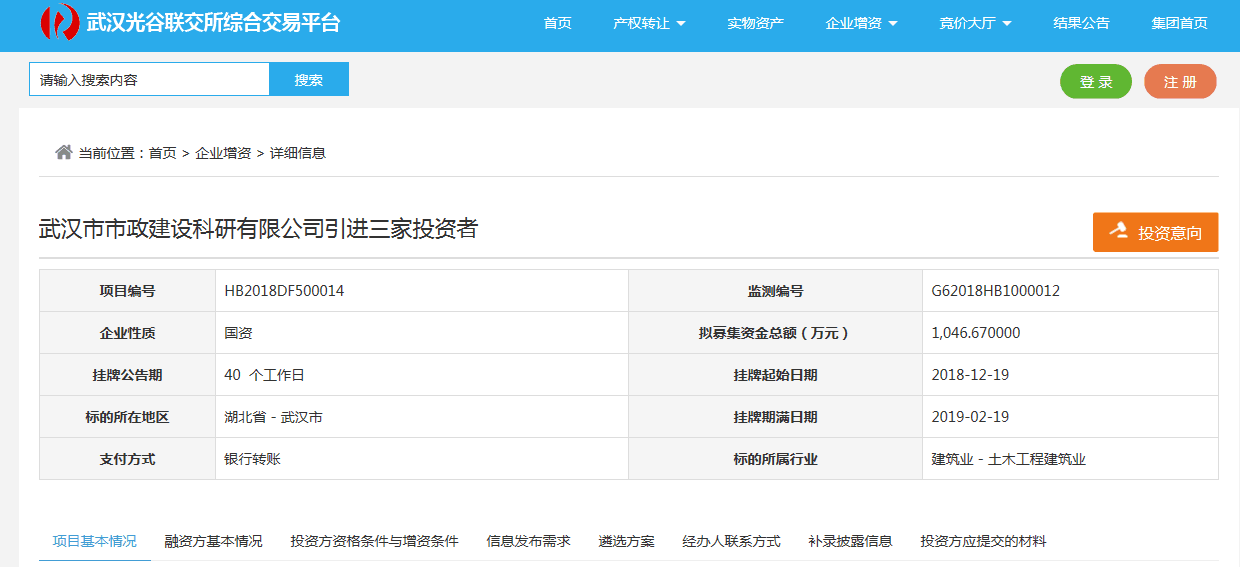The image size is (1240, 567).
Task: Open the 补录披露信息 tab
Action: click(851, 541)
